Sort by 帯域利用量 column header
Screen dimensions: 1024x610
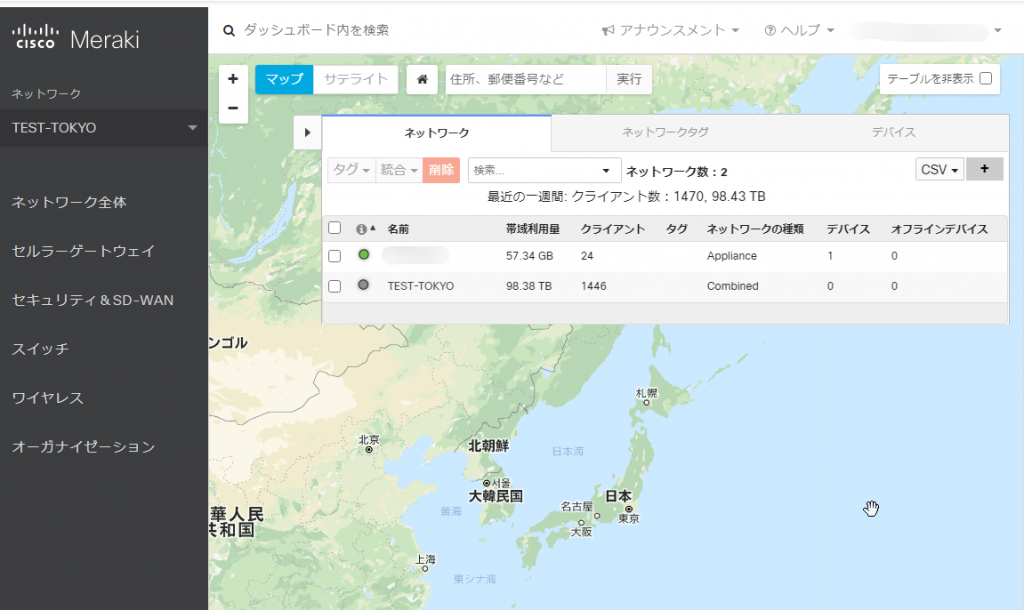pos(533,229)
